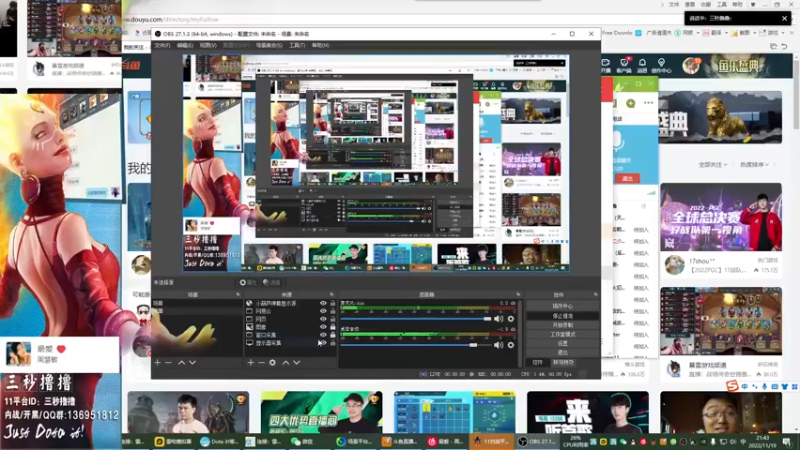Pop out the Scenes dock via its header icon

tap(238, 294)
